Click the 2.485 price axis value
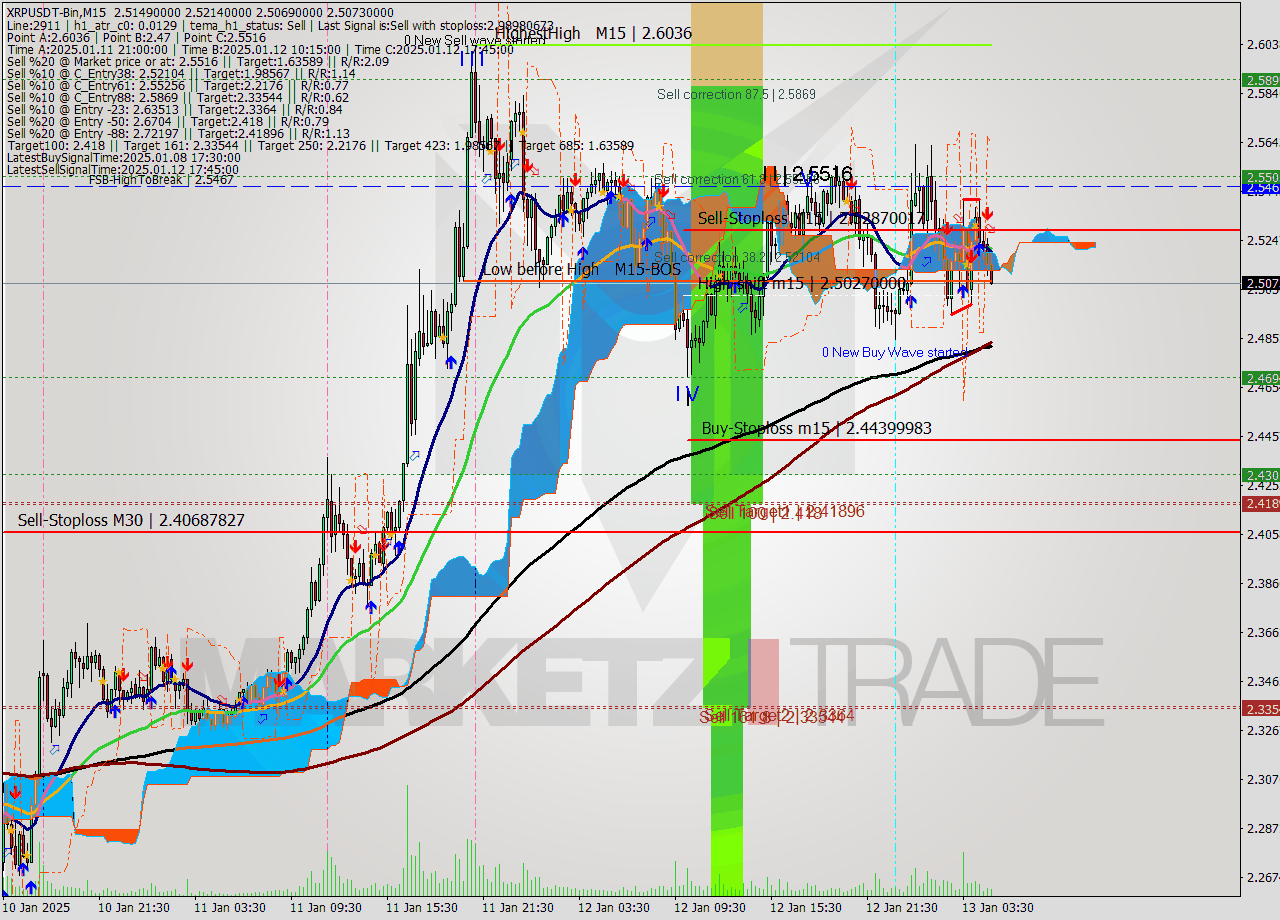This screenshot has height=920, width=1280. [1262, 338]
